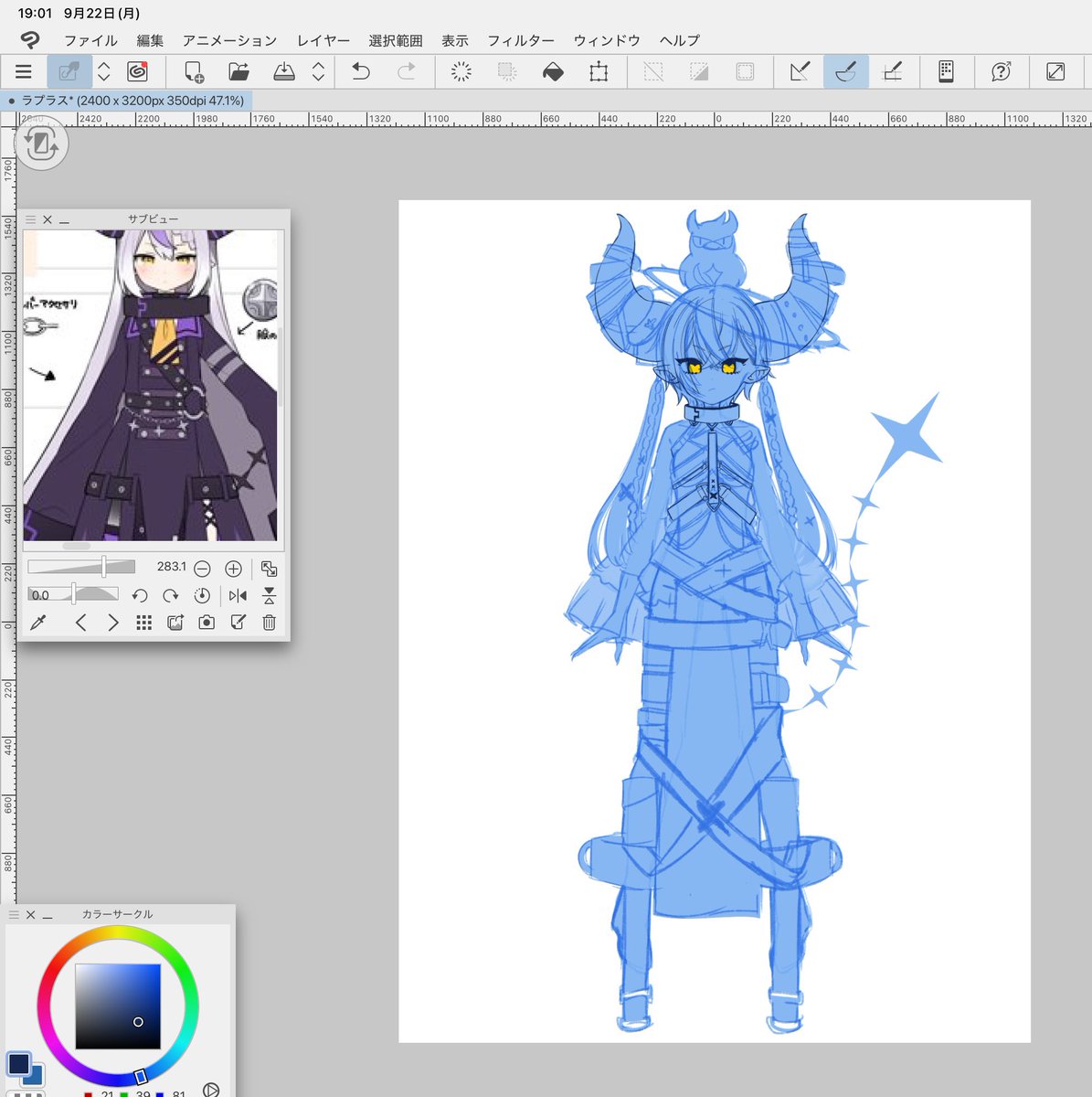The width and height of the screenshot is (1092, 1097).
Task: Expand the arrows beside the save icon
Action: click(318, 71)
